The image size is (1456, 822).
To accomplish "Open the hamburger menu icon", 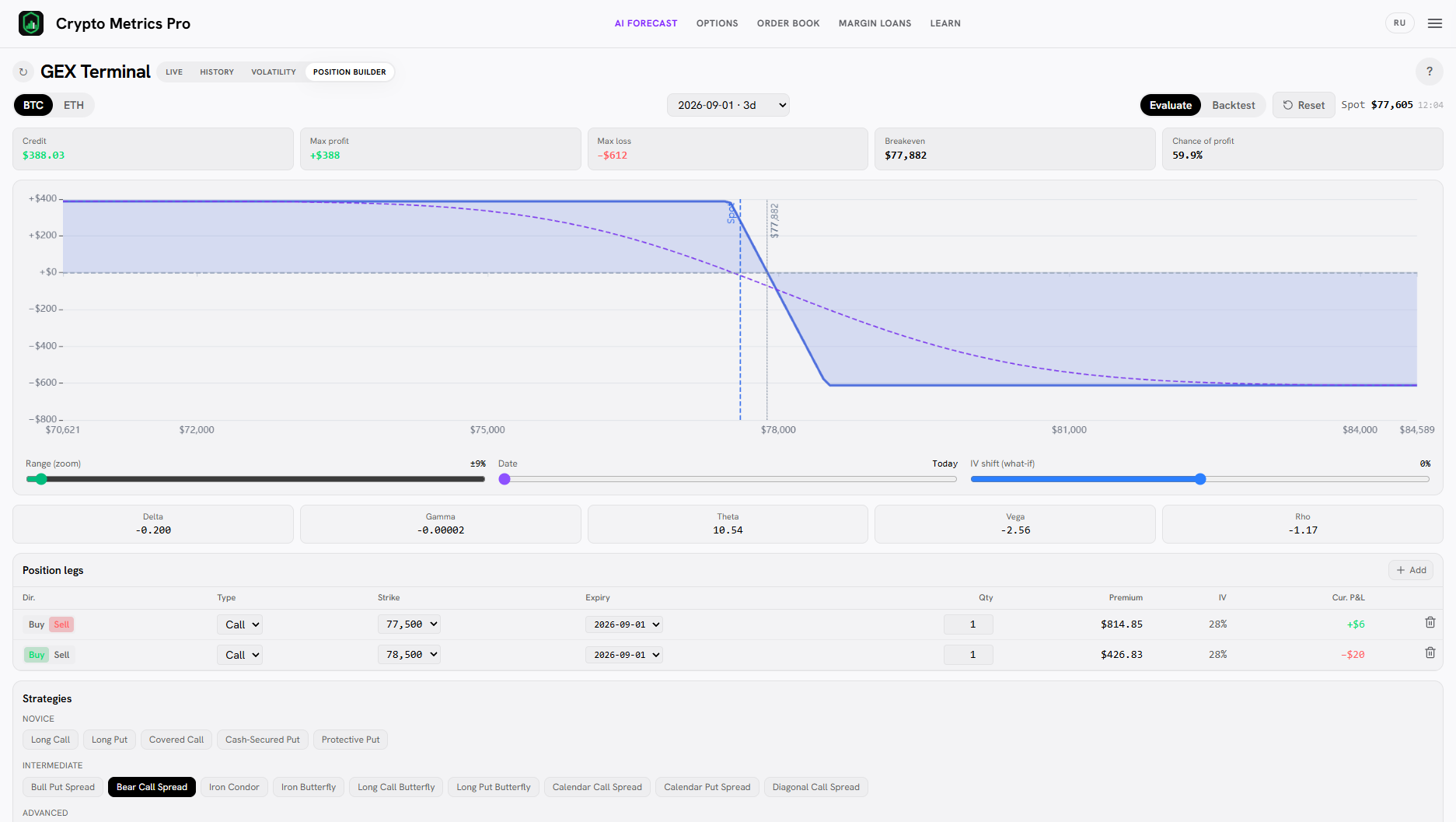I will 1435,23.
